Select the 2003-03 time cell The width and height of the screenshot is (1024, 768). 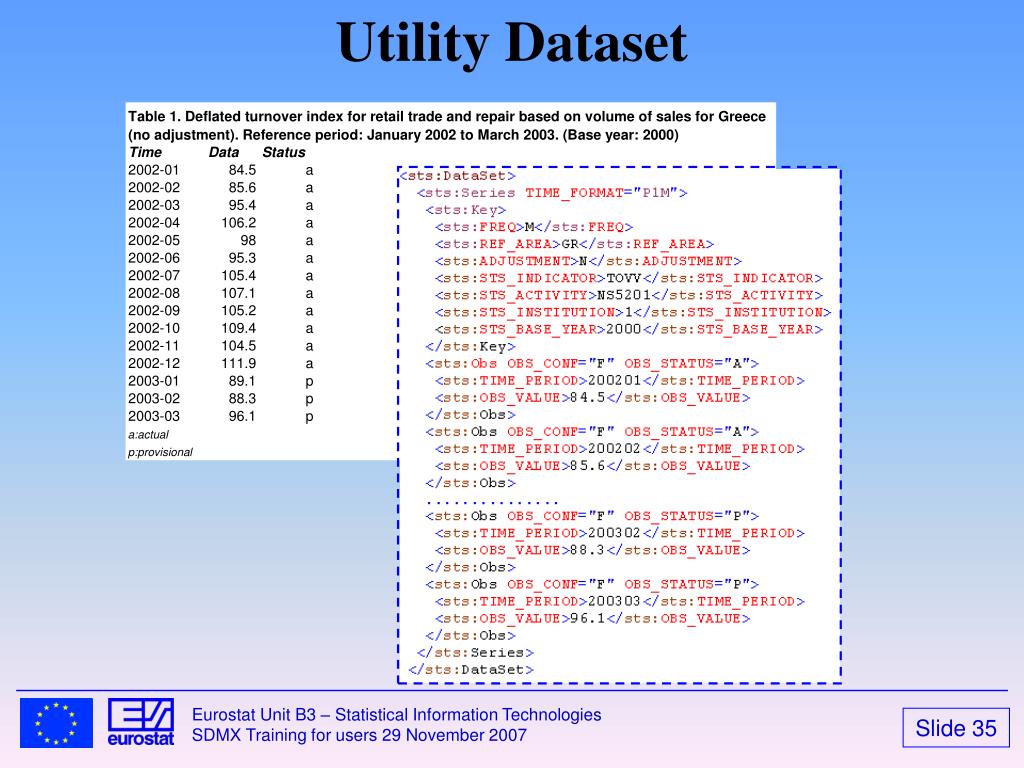[x=153, y=417]
